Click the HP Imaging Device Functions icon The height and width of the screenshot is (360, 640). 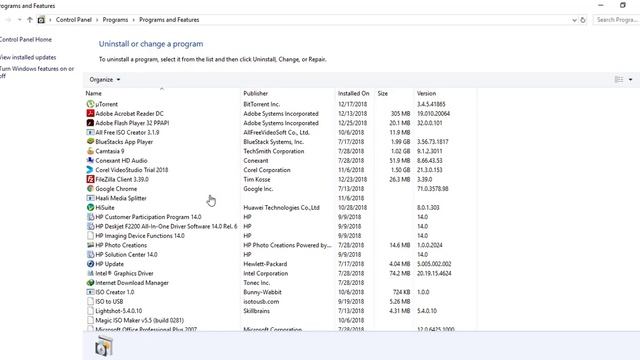click(90, 236)
